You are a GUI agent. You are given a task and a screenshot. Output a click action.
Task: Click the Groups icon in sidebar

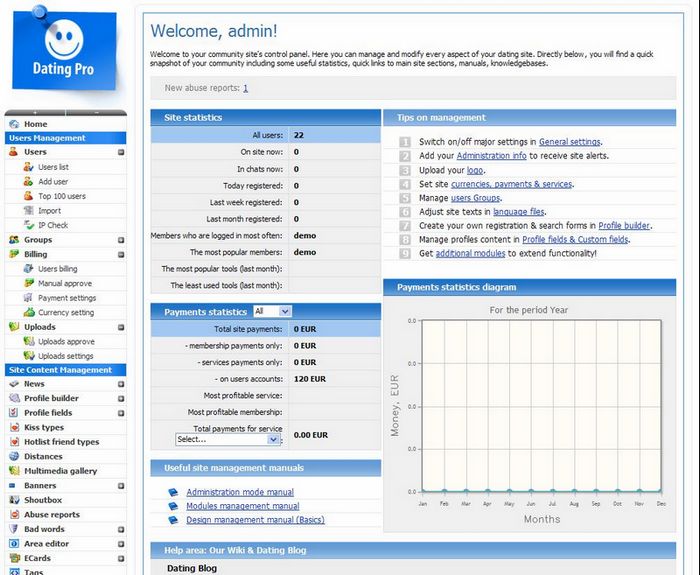(x=14, y=240)
